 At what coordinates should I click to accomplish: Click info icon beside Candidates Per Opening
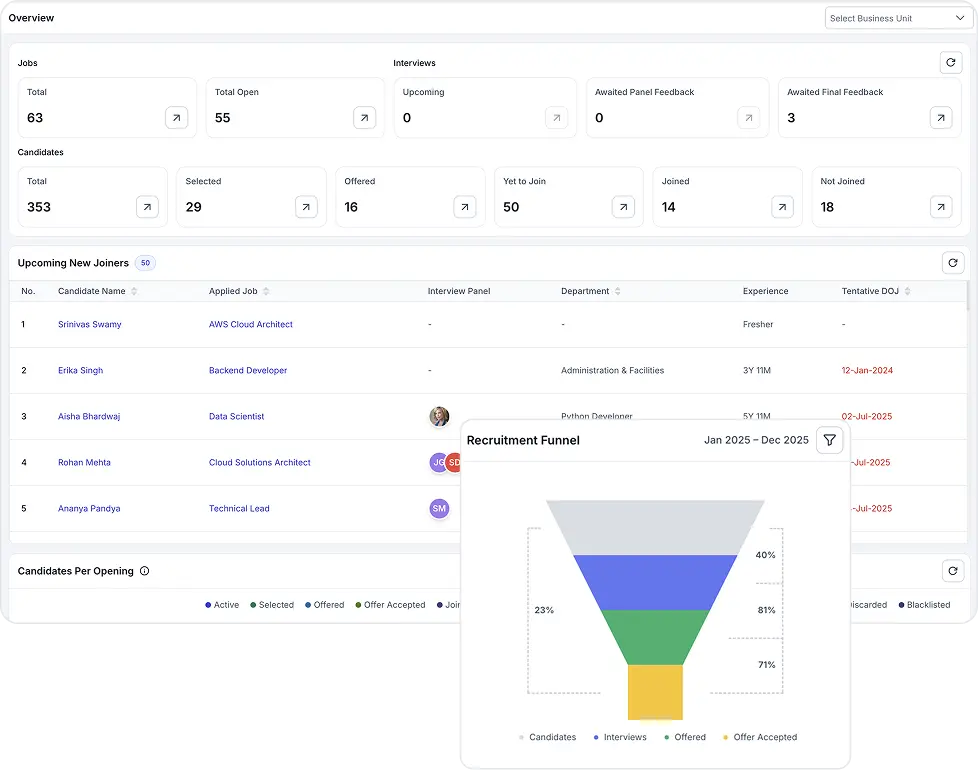pos(145,571)
